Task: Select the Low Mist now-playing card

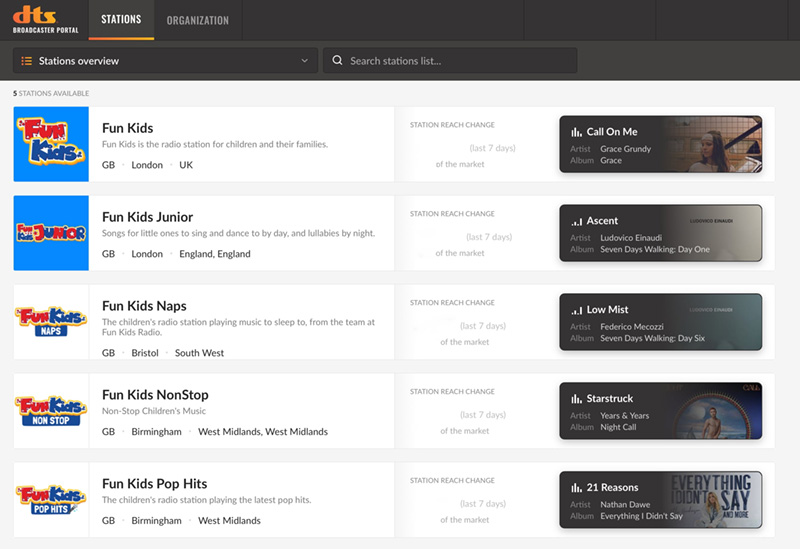Action: (660, 322)
